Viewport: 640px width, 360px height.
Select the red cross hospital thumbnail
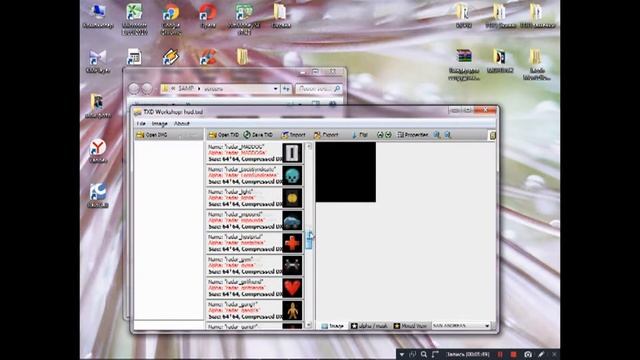[292, 243]
